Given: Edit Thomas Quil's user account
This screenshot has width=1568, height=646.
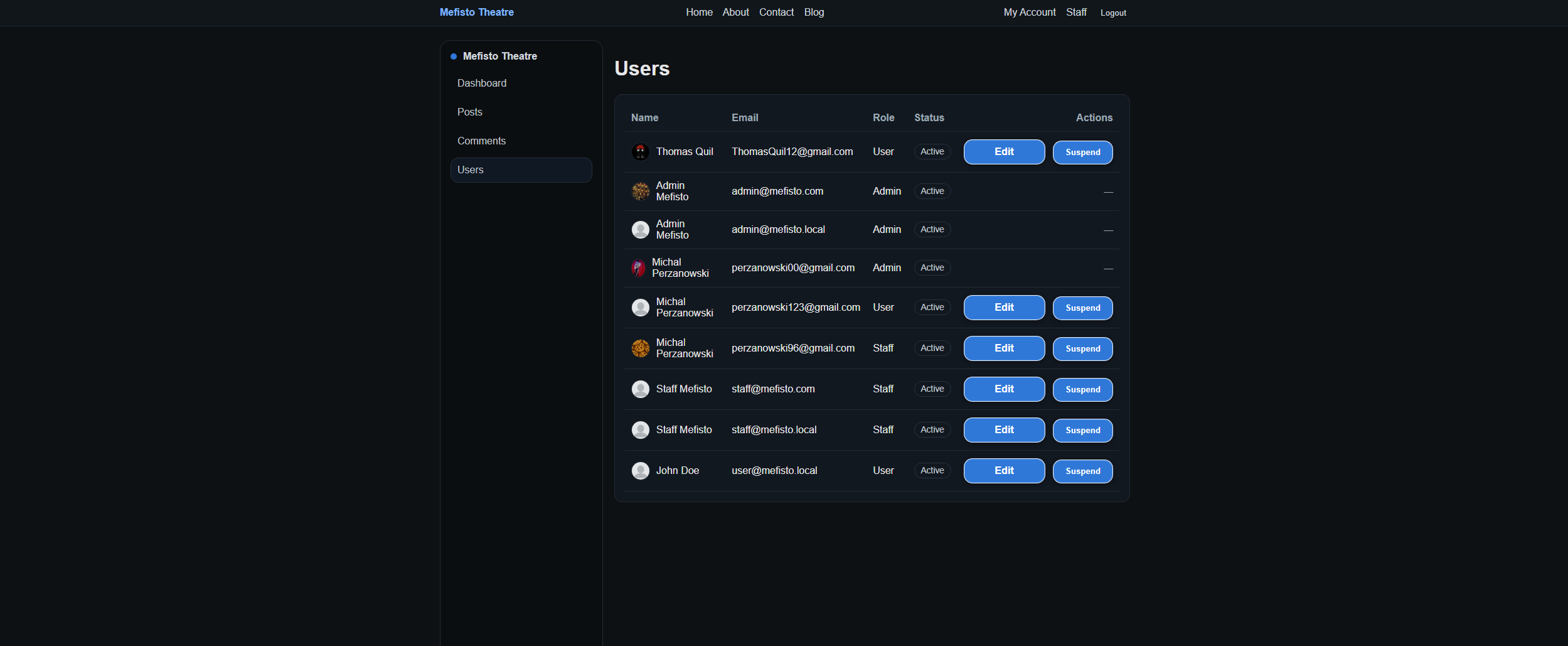Looking at the screenshot, I should pyautogui.click(x=1003, y=151).
